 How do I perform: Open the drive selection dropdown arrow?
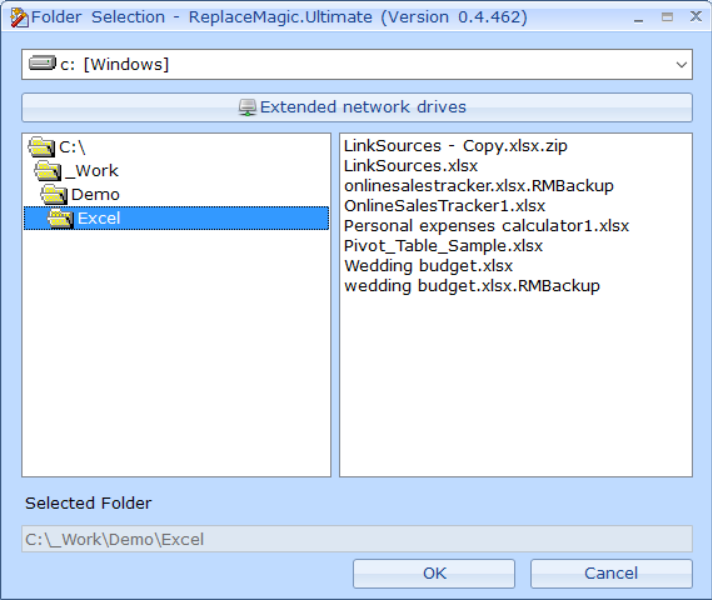click(x=681, y=64)
